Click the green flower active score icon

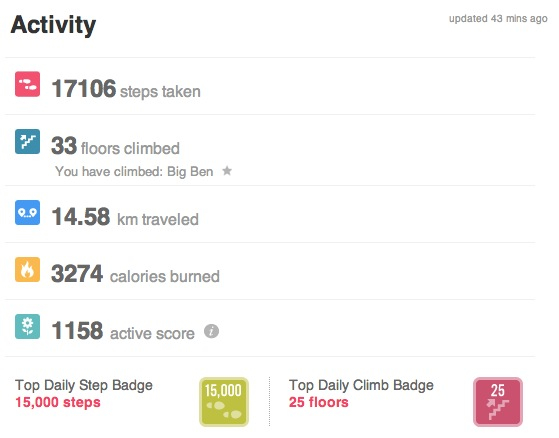pos(27,326)
